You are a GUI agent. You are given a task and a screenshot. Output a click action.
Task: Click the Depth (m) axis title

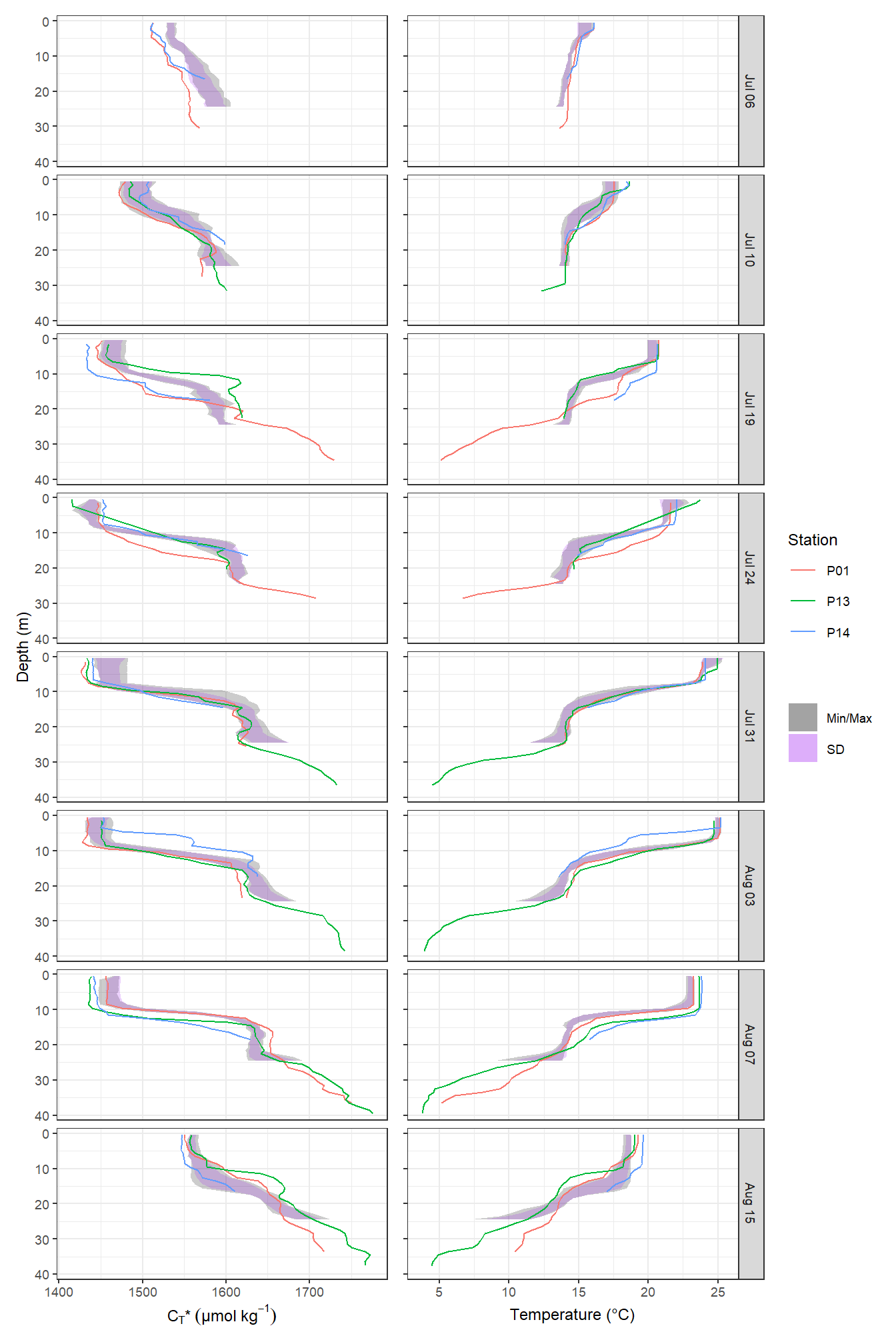click(23, 647)
